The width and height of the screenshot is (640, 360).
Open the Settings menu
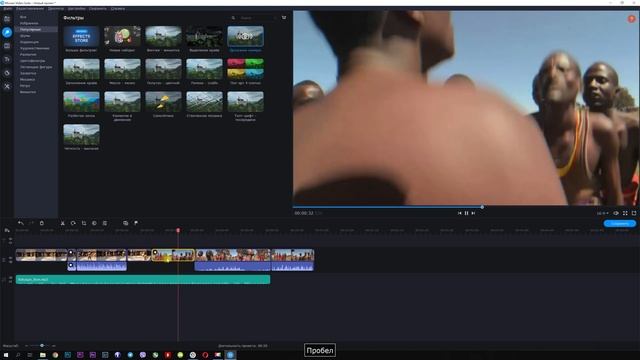(77, 9)
